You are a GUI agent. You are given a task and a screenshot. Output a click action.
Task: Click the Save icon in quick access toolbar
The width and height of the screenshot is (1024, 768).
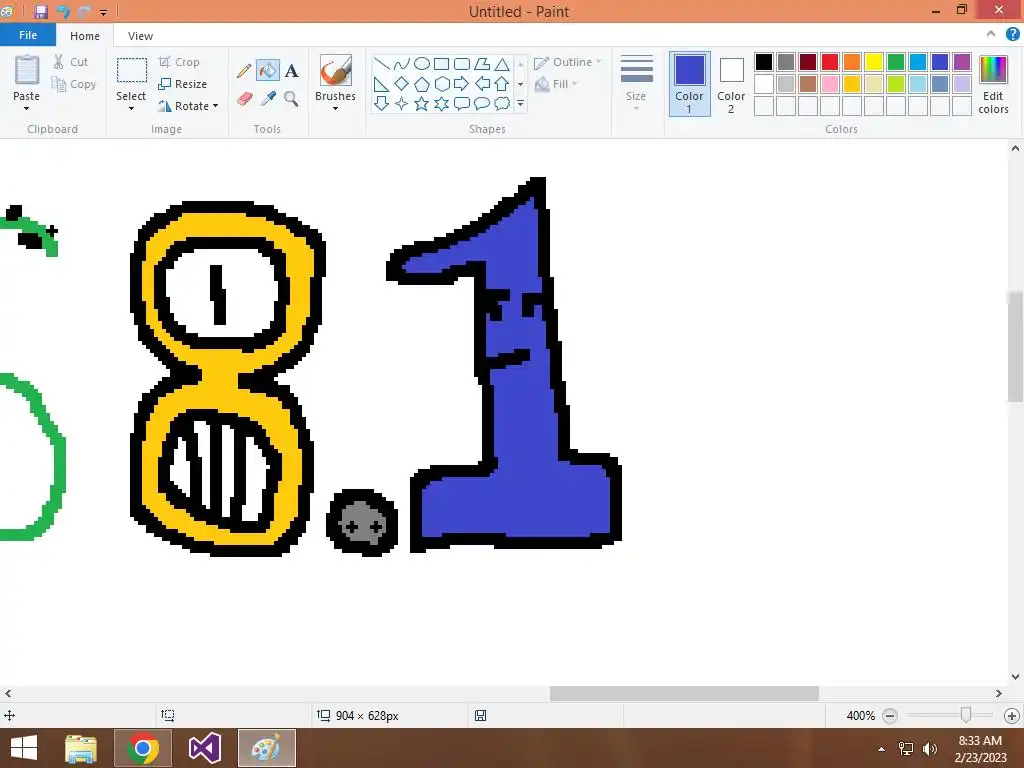click(40, 12)
